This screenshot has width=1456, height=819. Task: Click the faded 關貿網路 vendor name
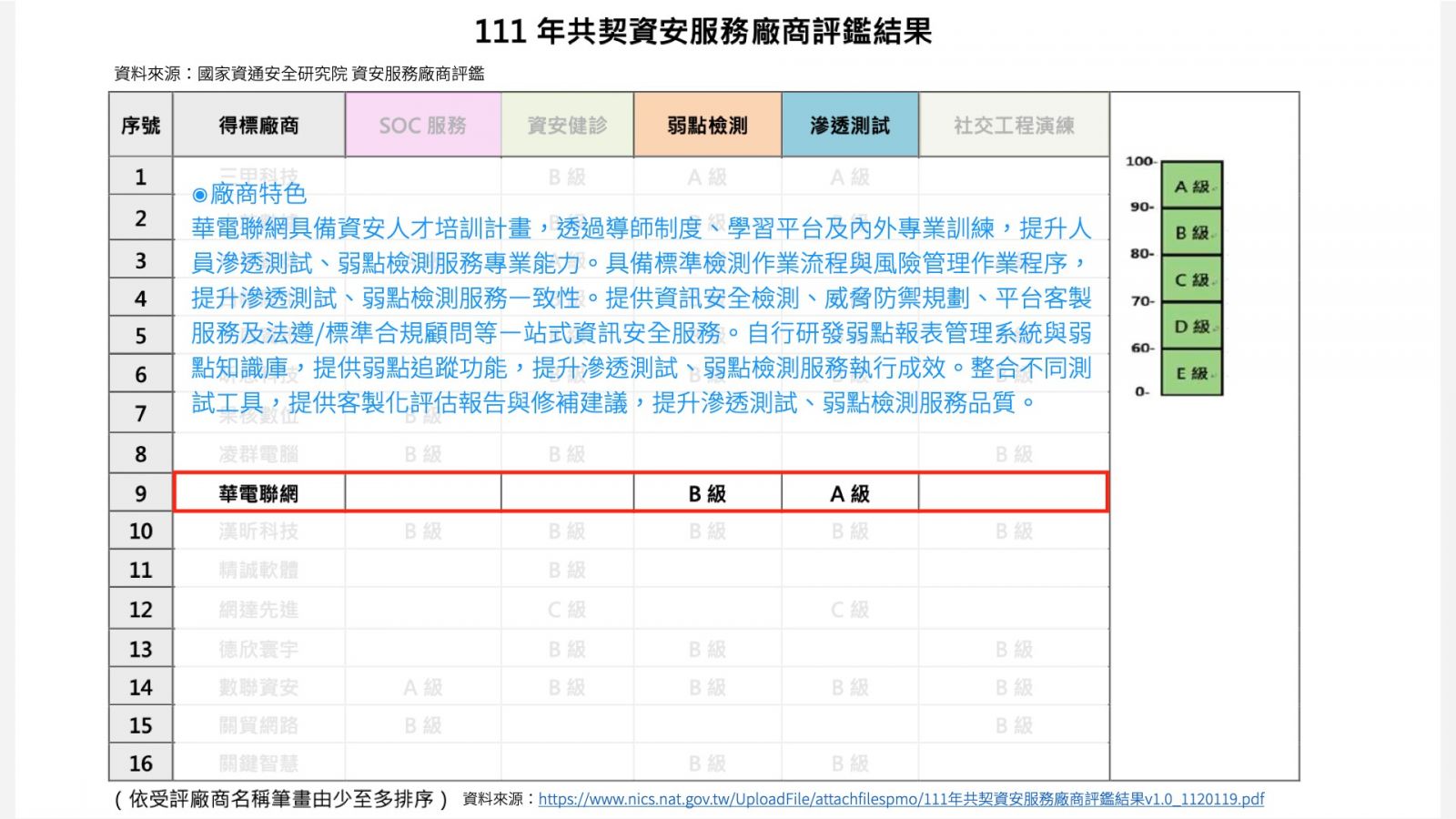pyautogui.click(x=259, y=725)
